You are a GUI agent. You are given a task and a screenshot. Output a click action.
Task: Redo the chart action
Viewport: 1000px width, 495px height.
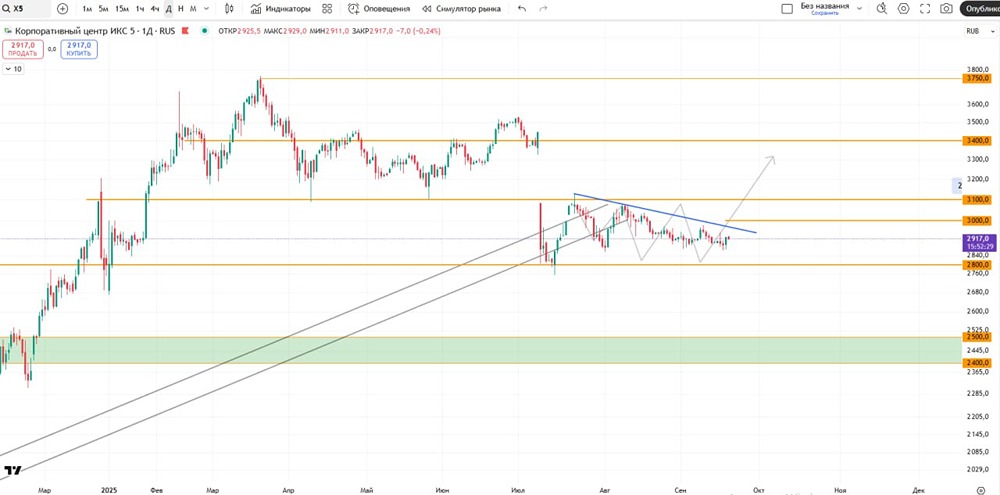click(x=543, y=9)
